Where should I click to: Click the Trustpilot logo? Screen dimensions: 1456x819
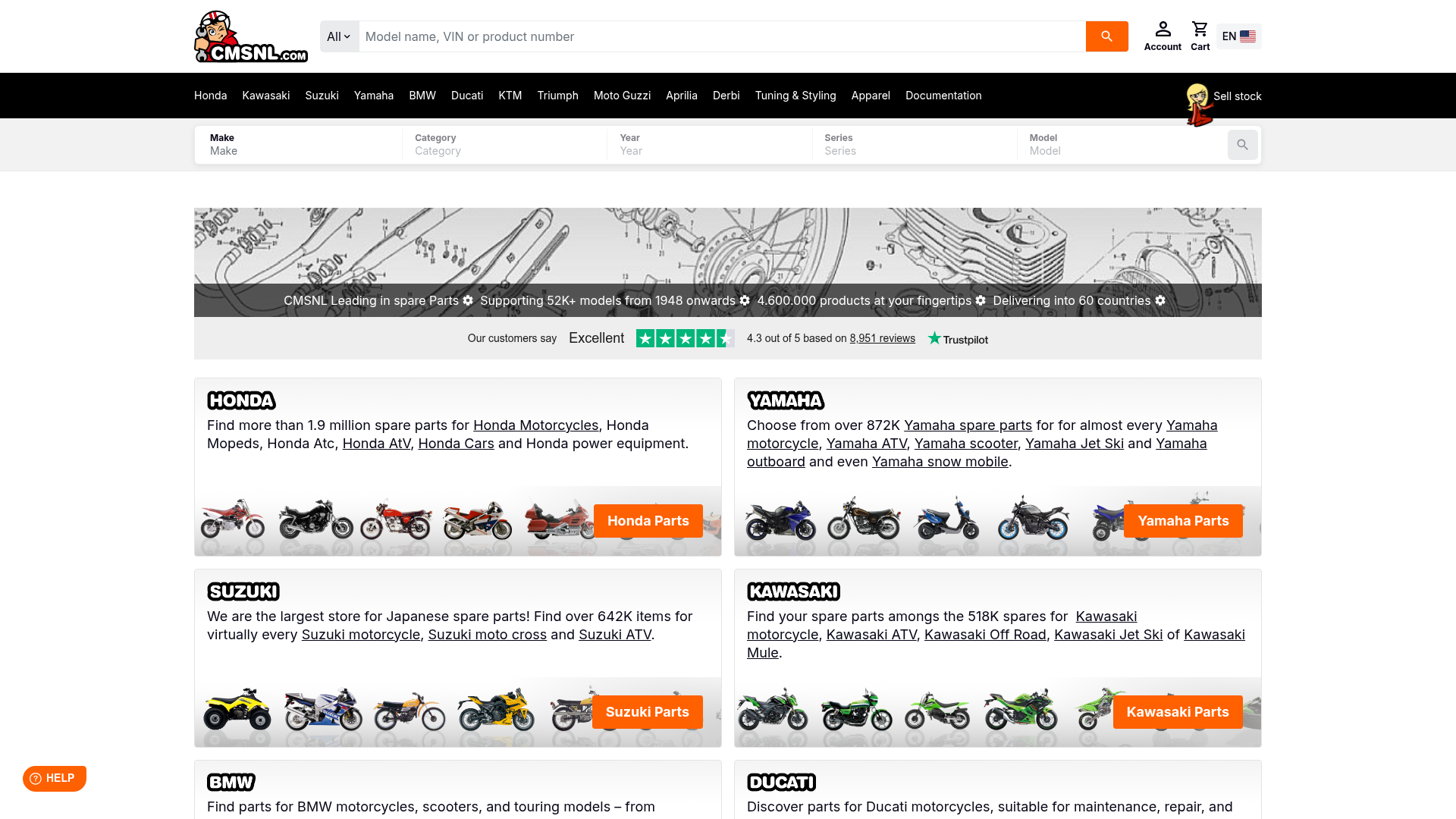pyautogui.click(x=958, y=338)
